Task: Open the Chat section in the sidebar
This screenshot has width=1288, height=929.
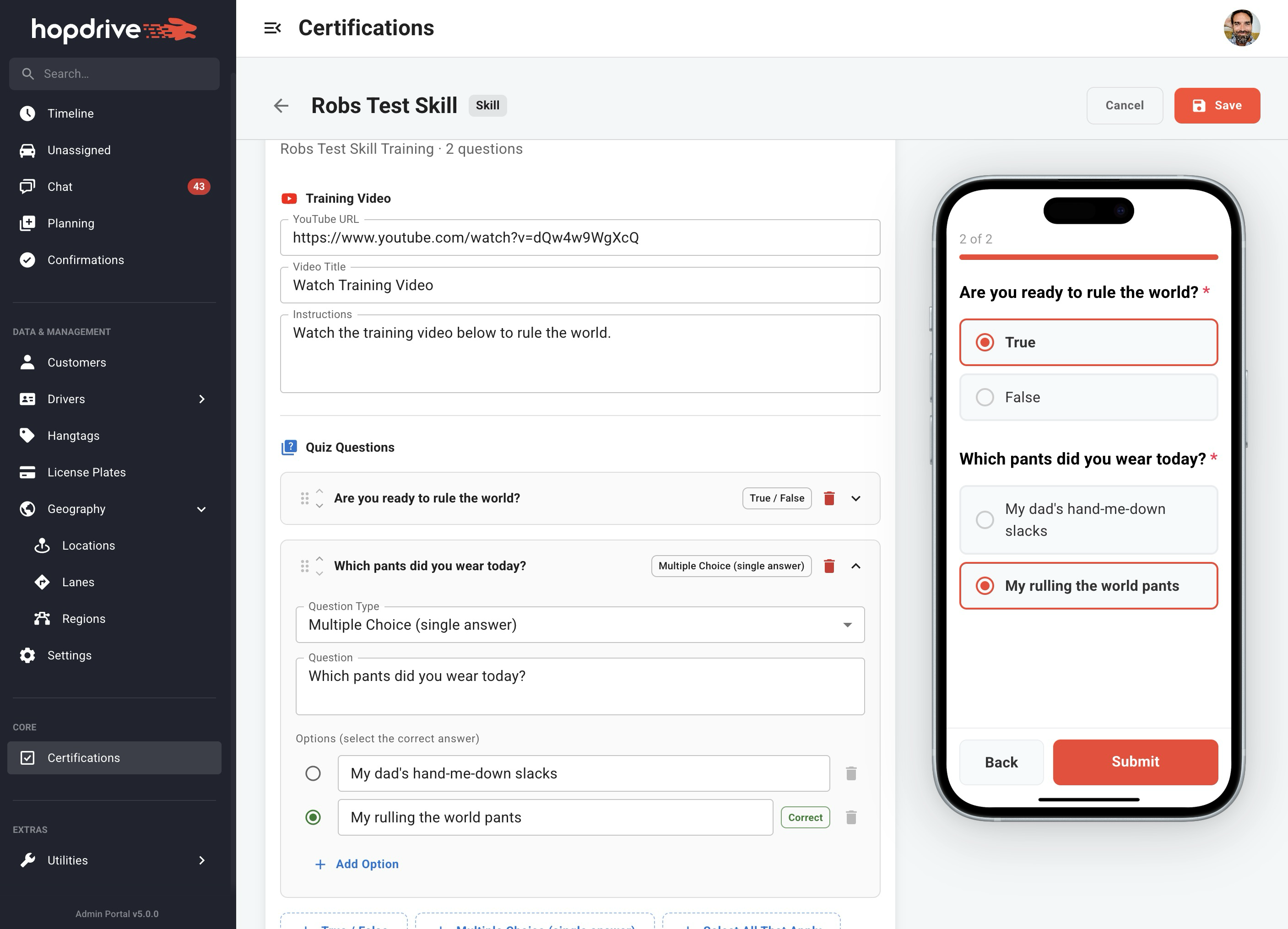Action: pos(60,187)
